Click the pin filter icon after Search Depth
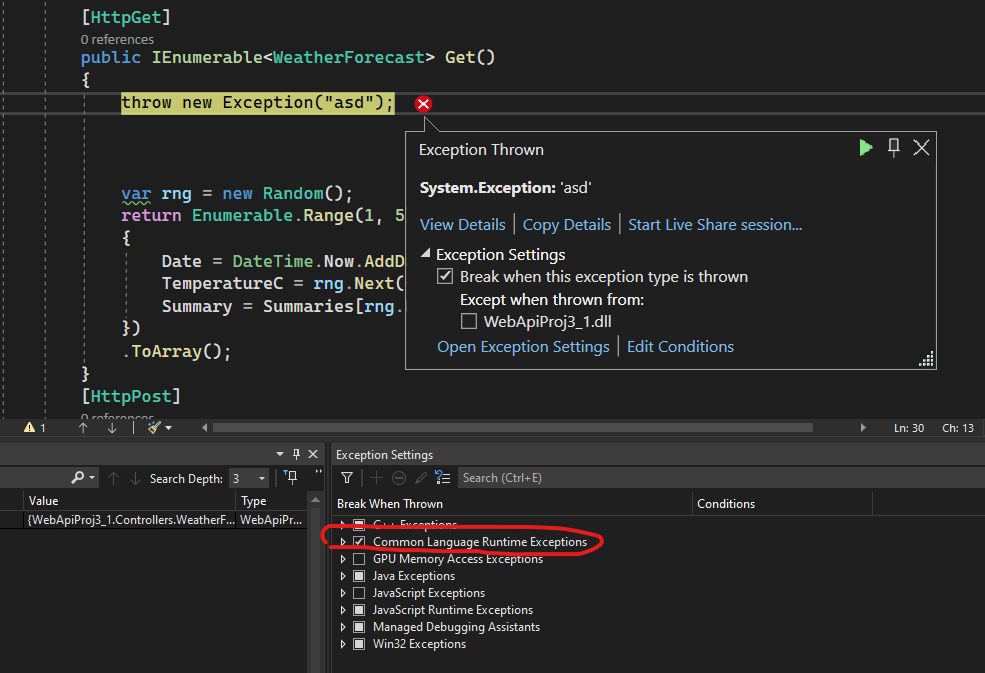 coord(290,478)
